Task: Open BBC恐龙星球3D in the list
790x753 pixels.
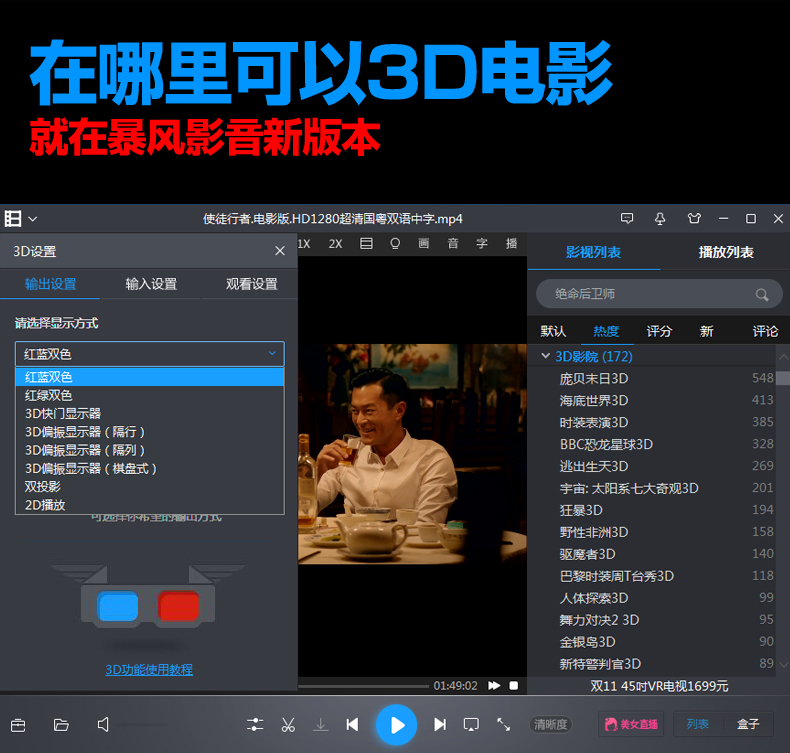Action: click(606, 444)
